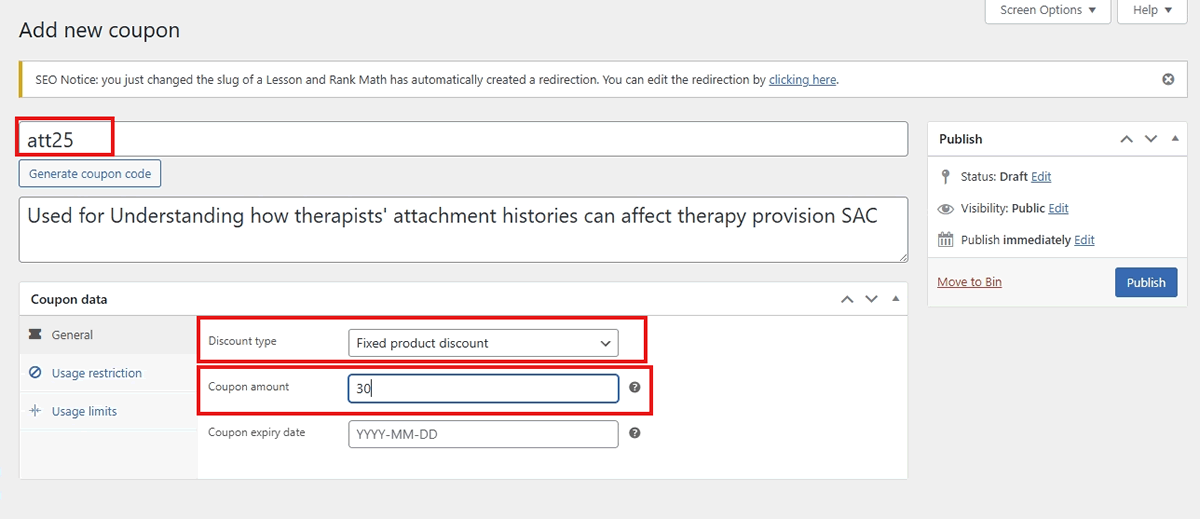The width and height of the screenshot is (1200, 519).
Task: Switch to the Usage restriction tab
Action: pyautogui.click(x=97, y=373)
